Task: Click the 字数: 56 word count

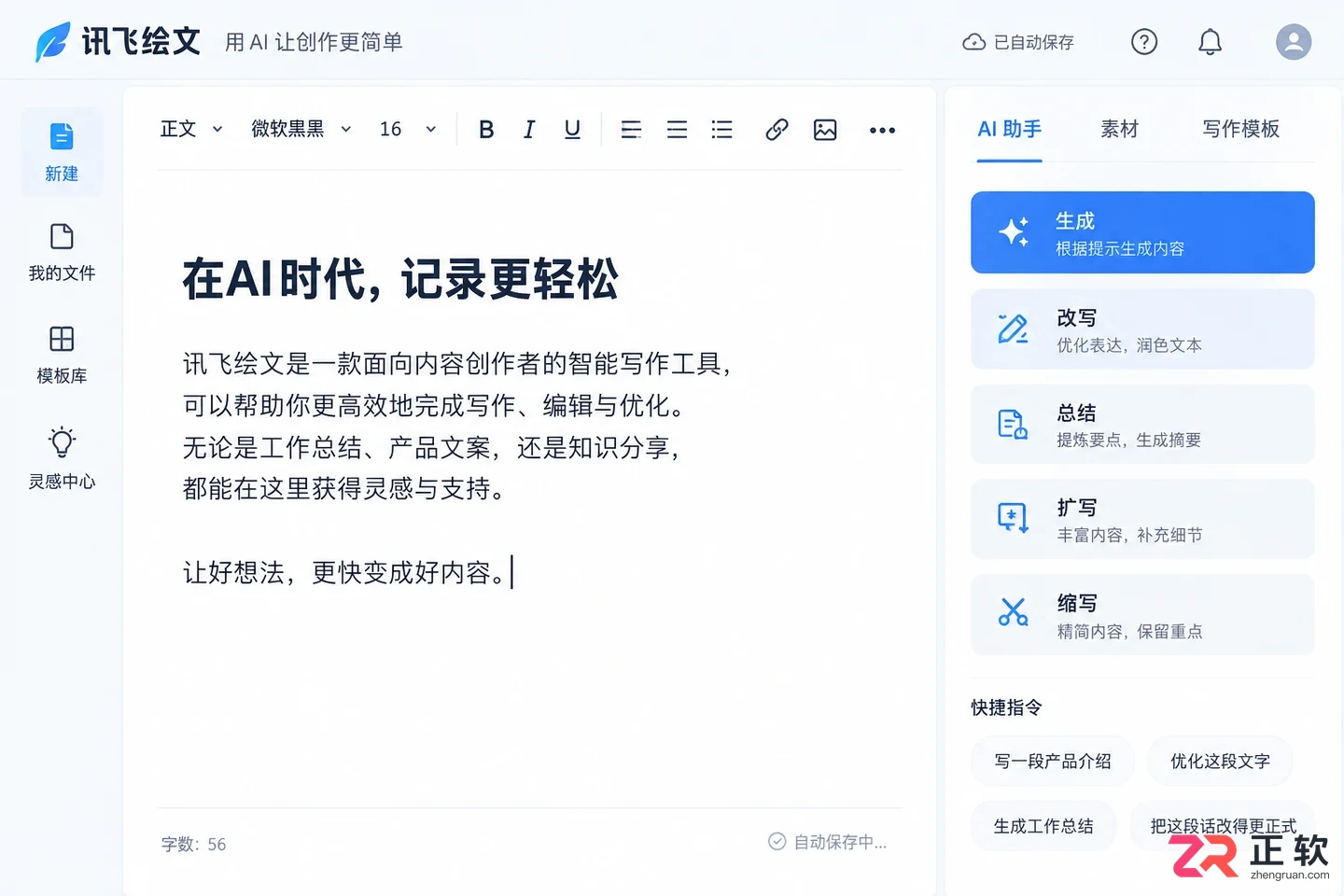Action: [x=193, y=844]
